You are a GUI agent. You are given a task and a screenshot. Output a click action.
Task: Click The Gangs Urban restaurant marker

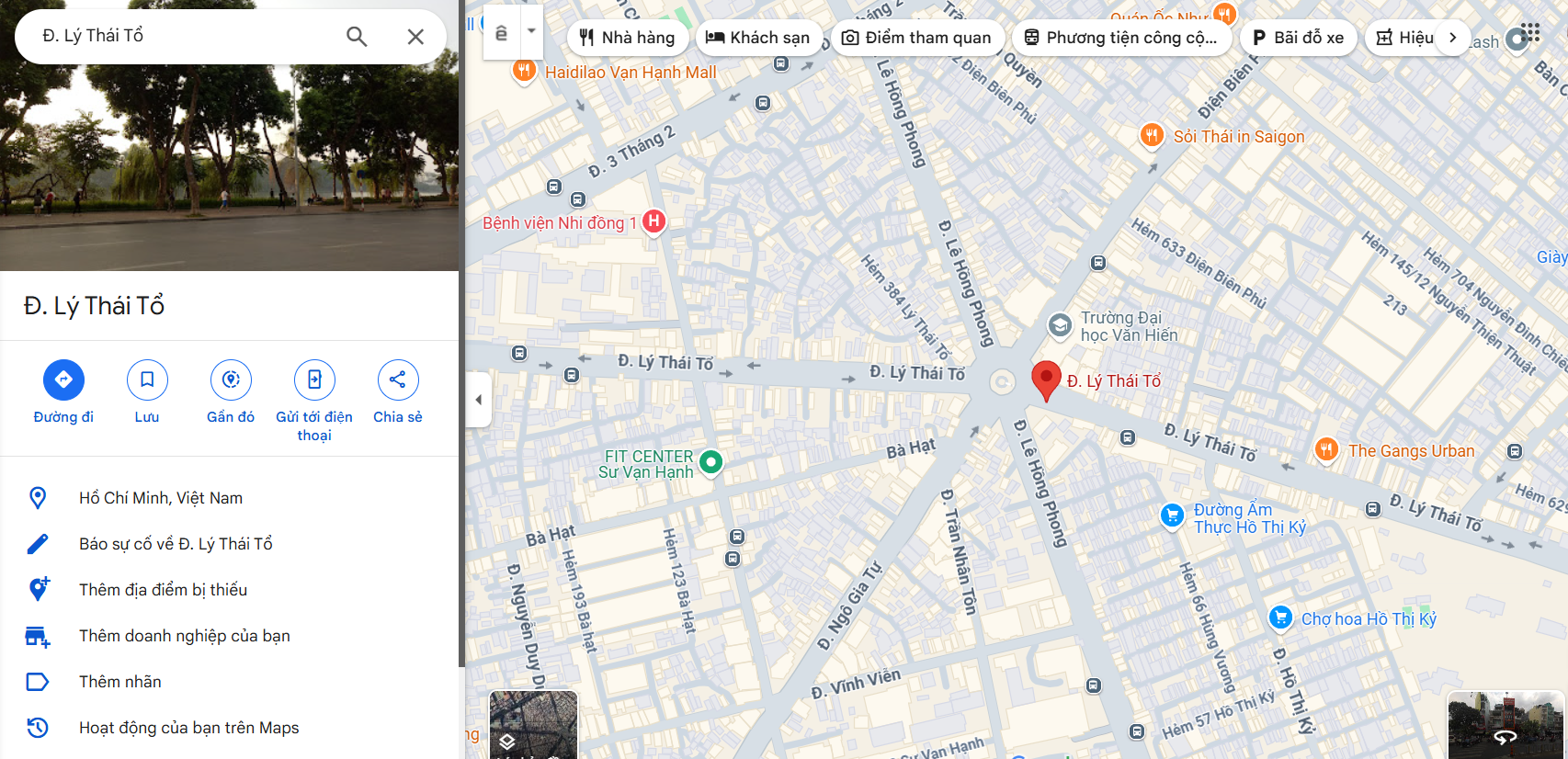1326,449
